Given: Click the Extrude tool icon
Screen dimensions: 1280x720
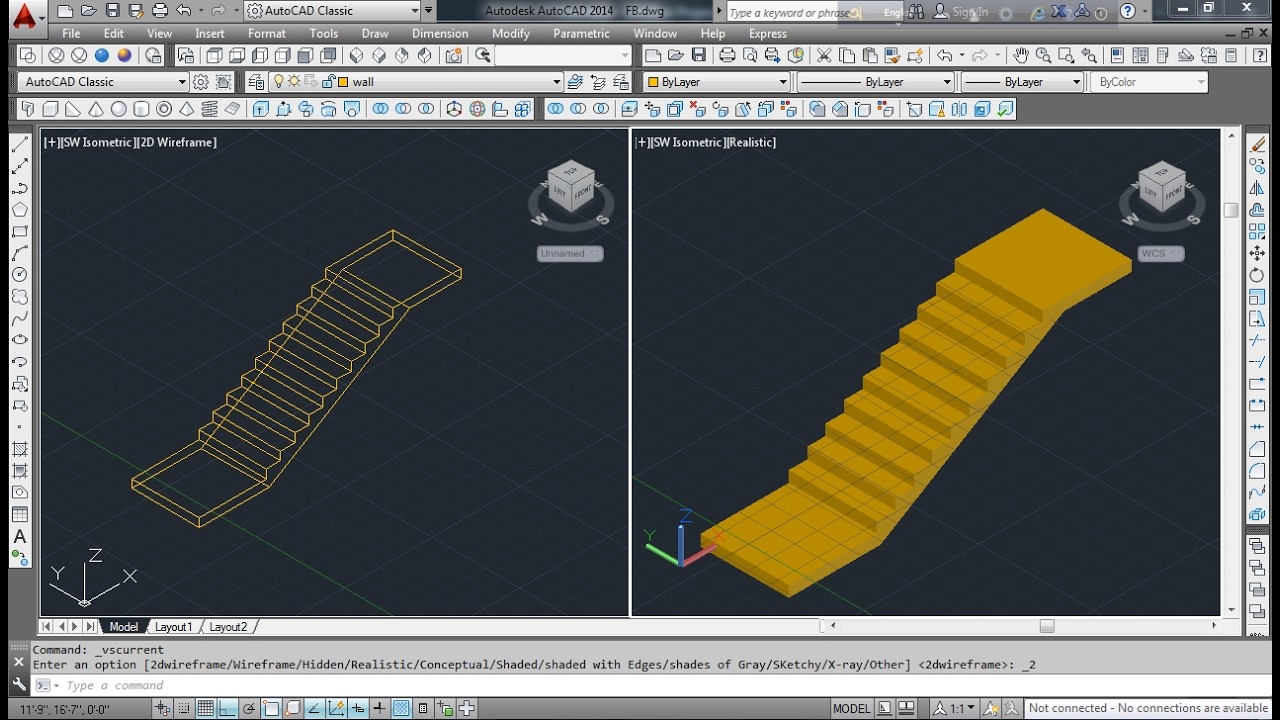Looking at the screenshot, I should [x=261, y=109].
